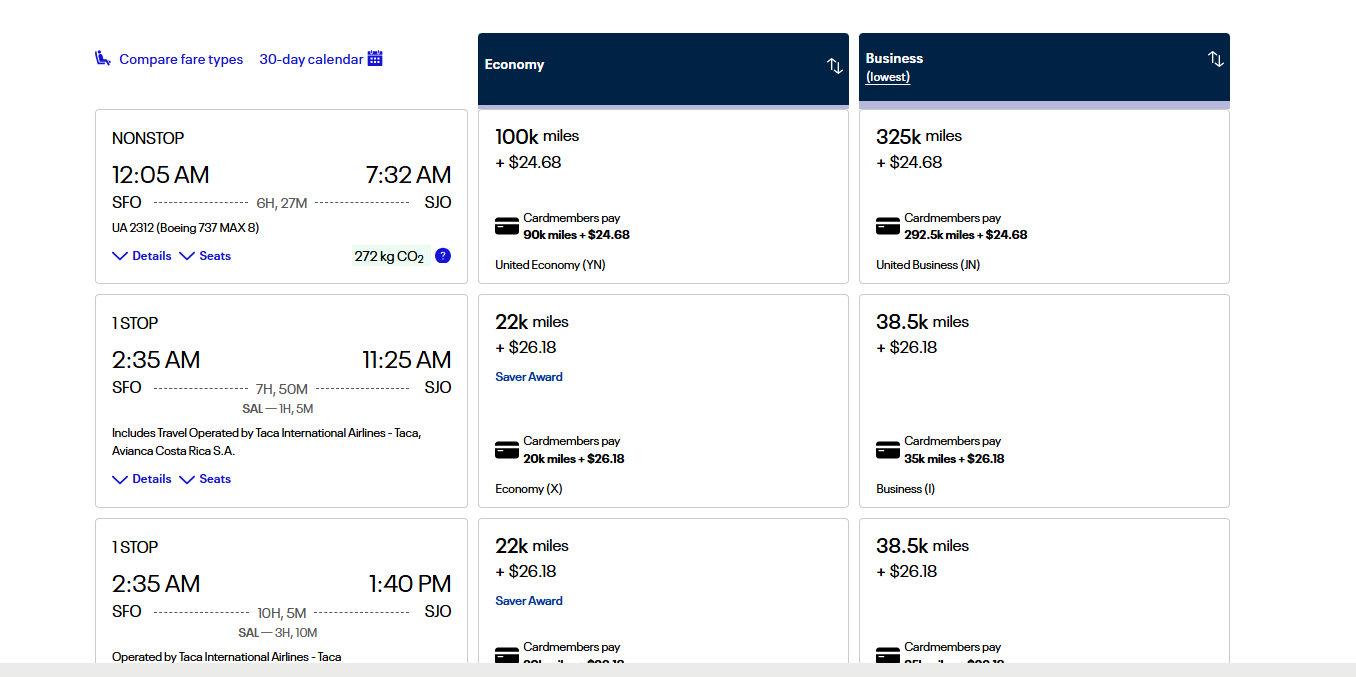Click the sort arrows in the Economy column header

tap(834, 66)
